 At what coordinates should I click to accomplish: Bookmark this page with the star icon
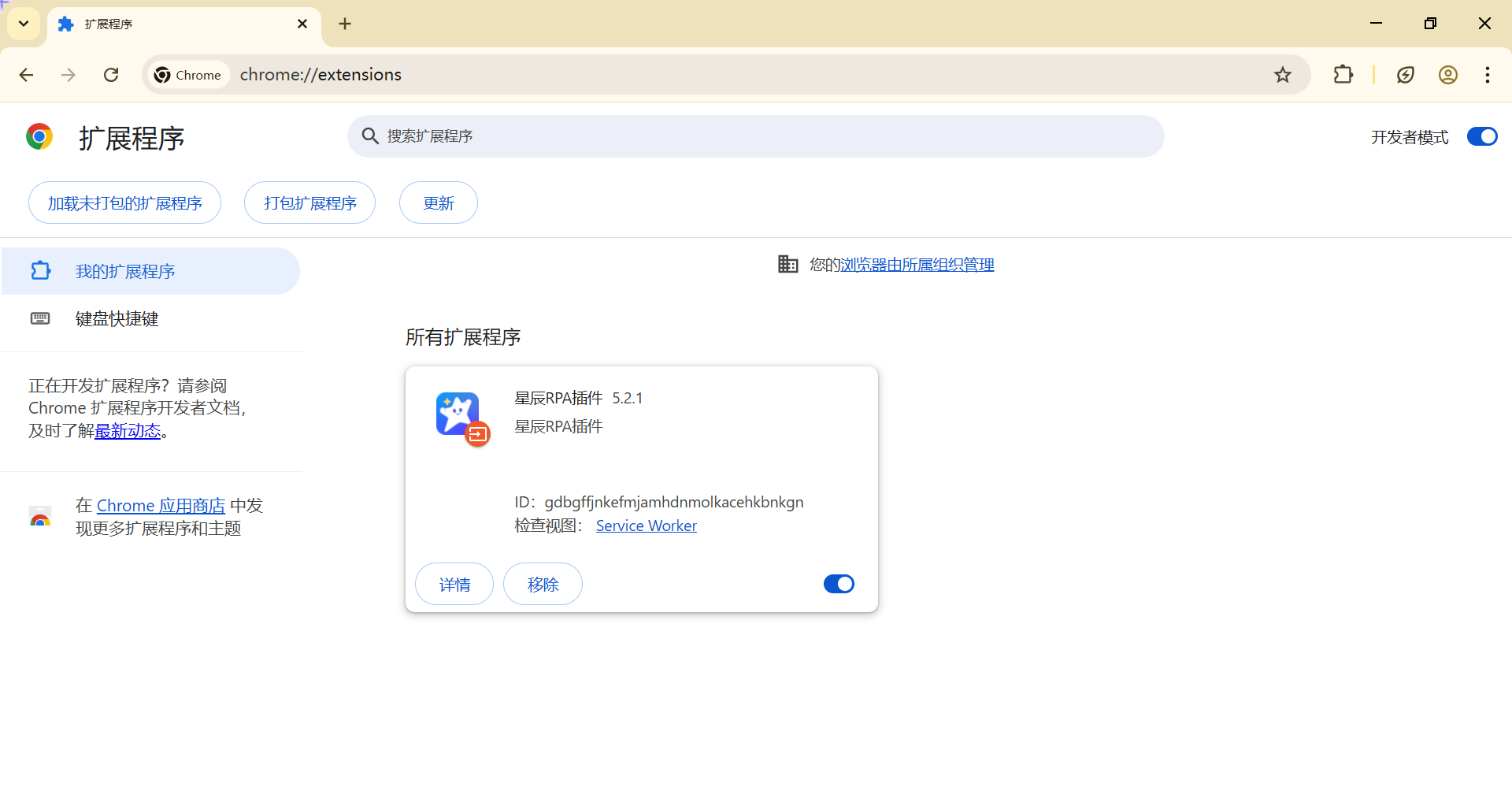(1283, 75)
